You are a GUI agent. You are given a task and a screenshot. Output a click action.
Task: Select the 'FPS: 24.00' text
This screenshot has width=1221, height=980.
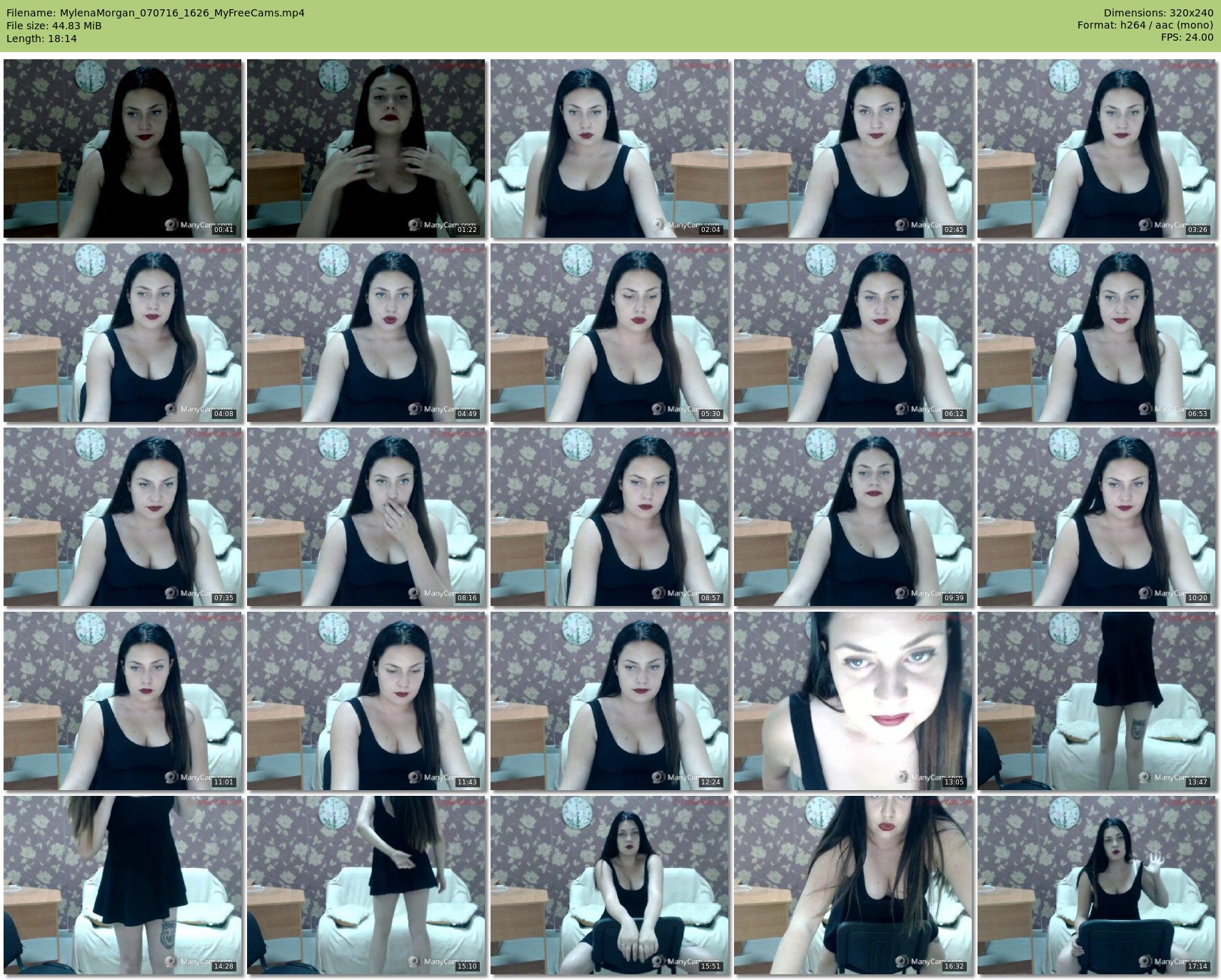tap(1187, 39)
